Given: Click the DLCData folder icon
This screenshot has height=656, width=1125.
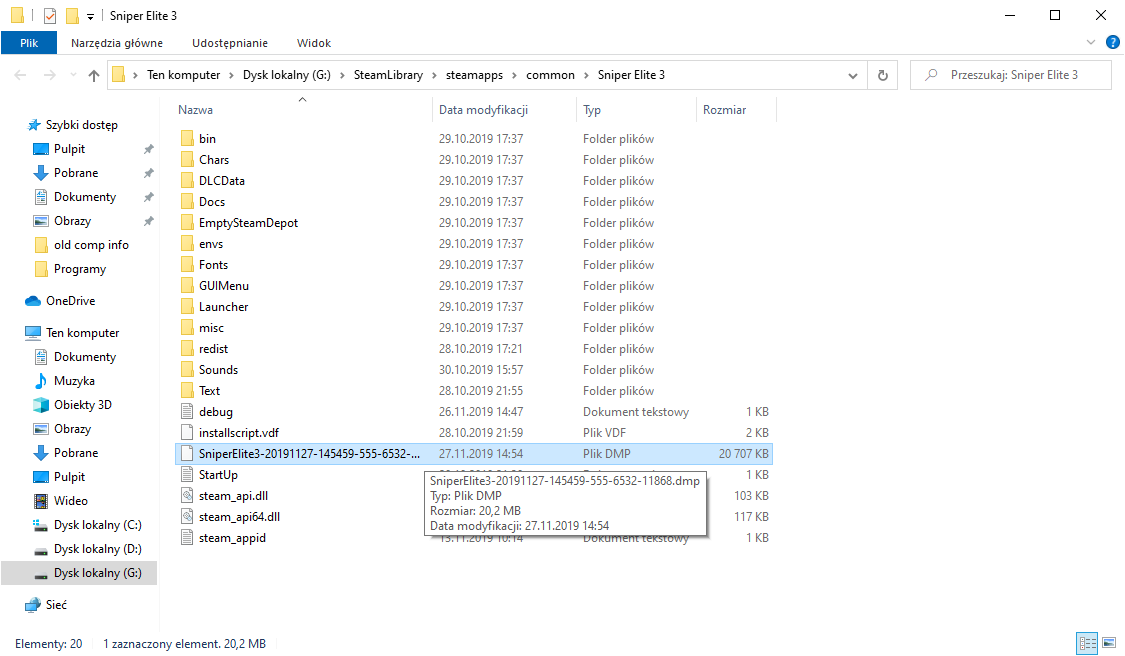Looking at the screenshot, I should pos(187,180).
